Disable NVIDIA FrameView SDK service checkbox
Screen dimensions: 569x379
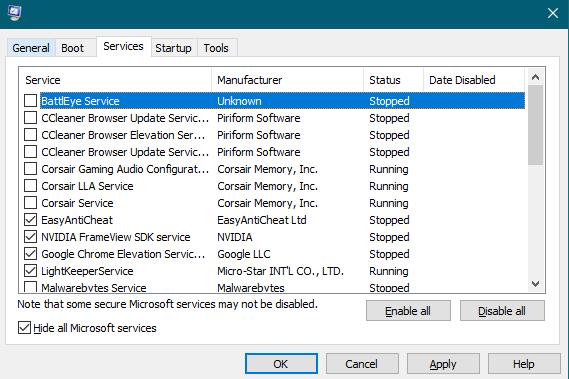(30, 237)
